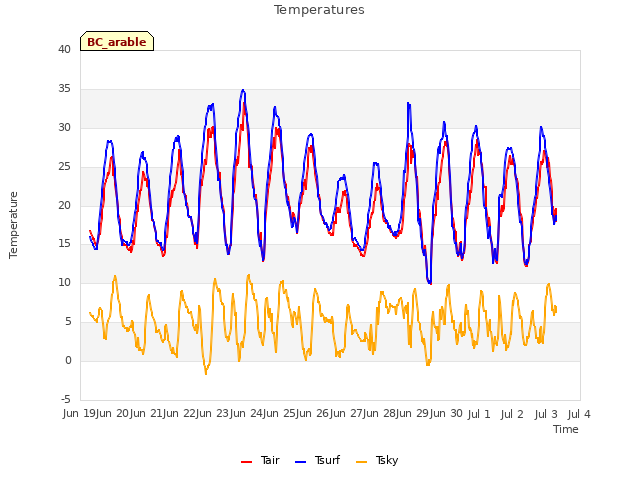Image resolution: width=640 pixels, height=480 pixels.
Task: Select the chart title 'Temperatures'
Action: coord(319,10)
